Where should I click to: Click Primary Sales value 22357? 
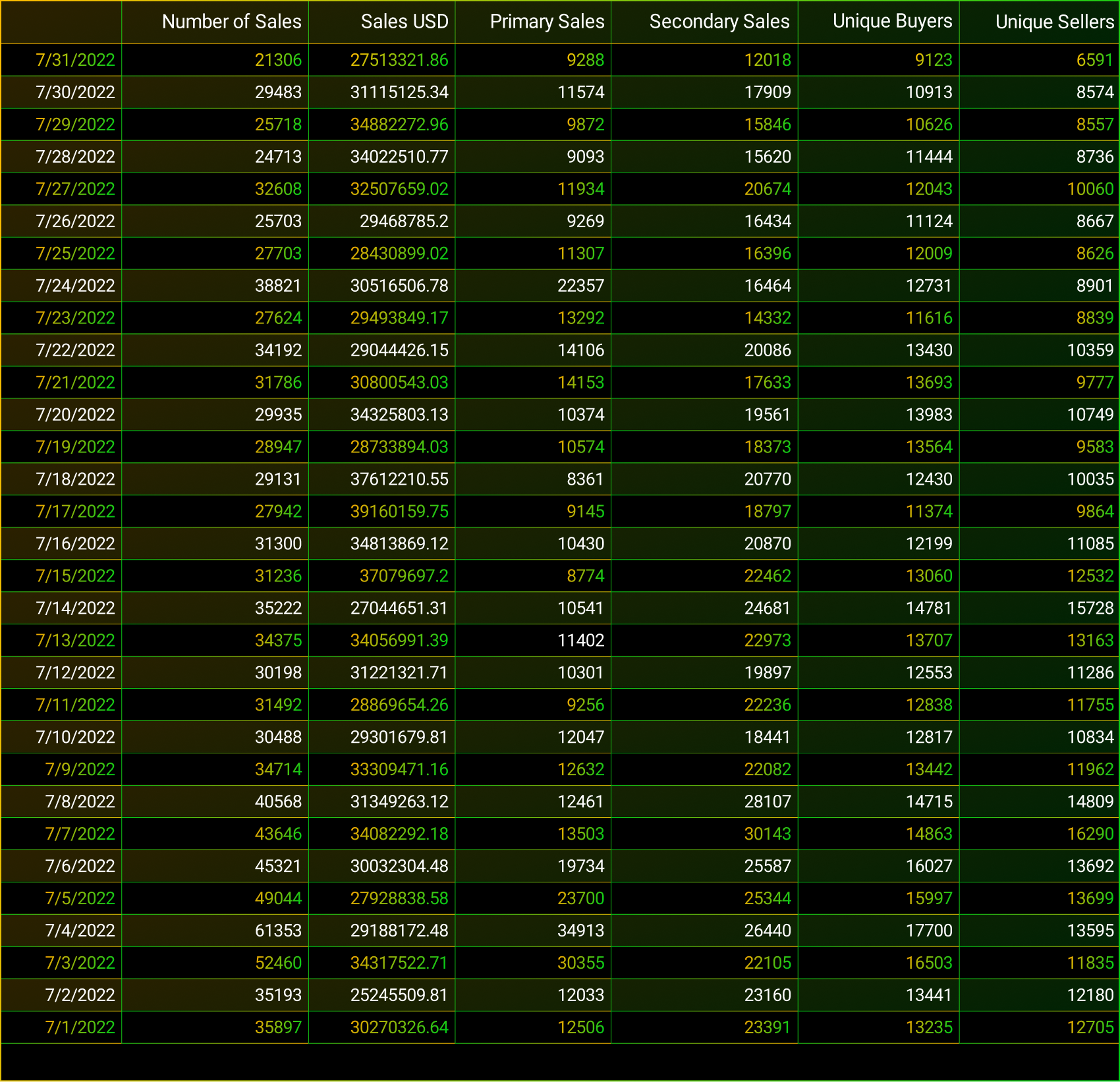[534, 286]
